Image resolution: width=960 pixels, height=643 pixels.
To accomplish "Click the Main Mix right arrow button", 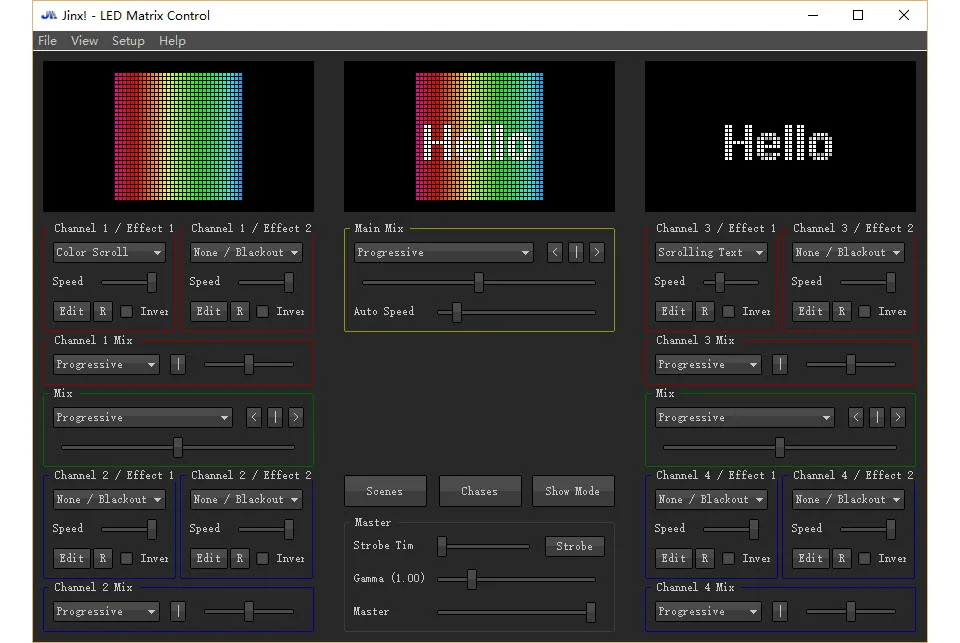I will tap(597, 252).
